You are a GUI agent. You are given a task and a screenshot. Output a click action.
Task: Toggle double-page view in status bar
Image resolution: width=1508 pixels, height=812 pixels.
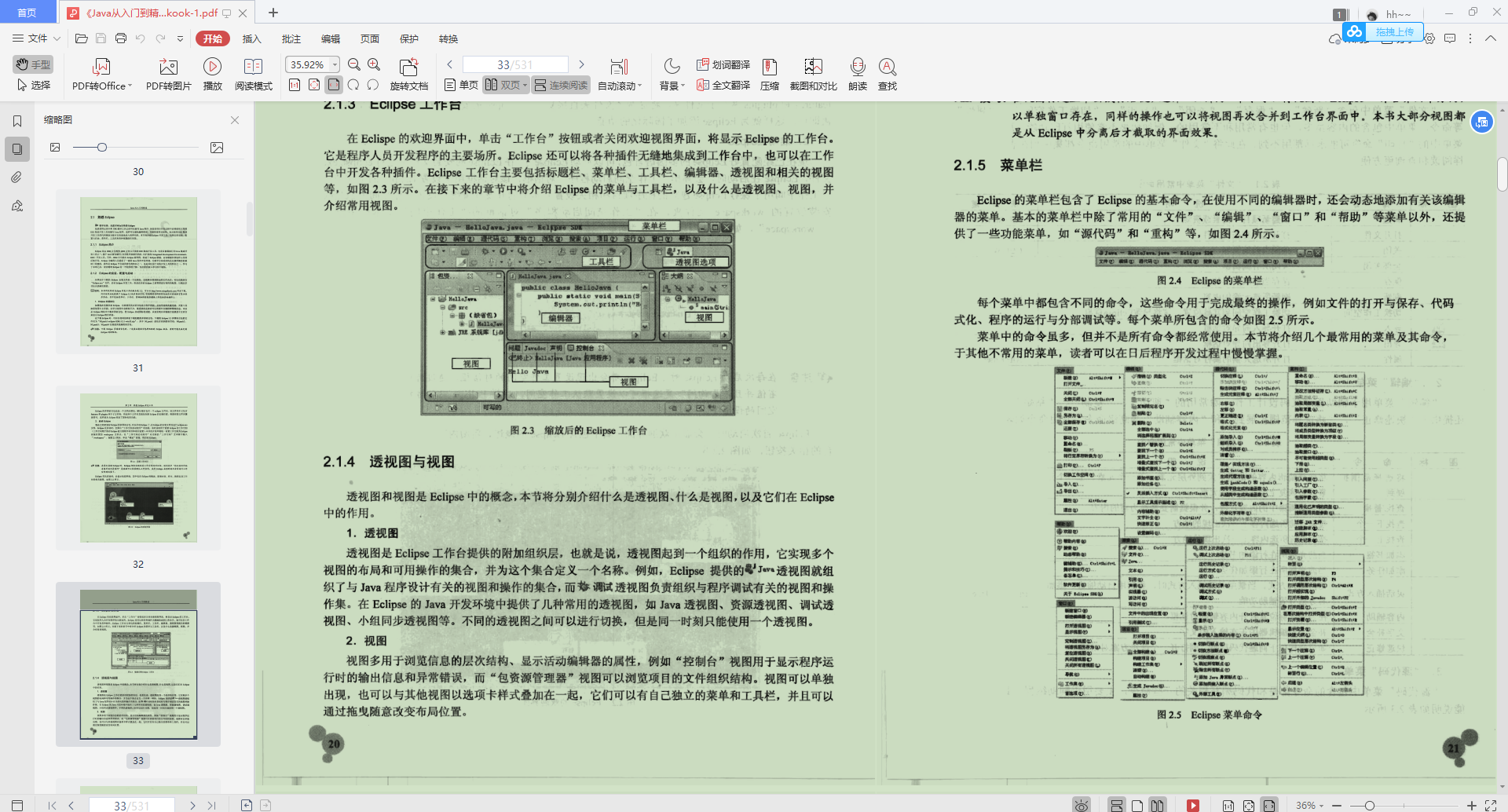pos(1157,805)
